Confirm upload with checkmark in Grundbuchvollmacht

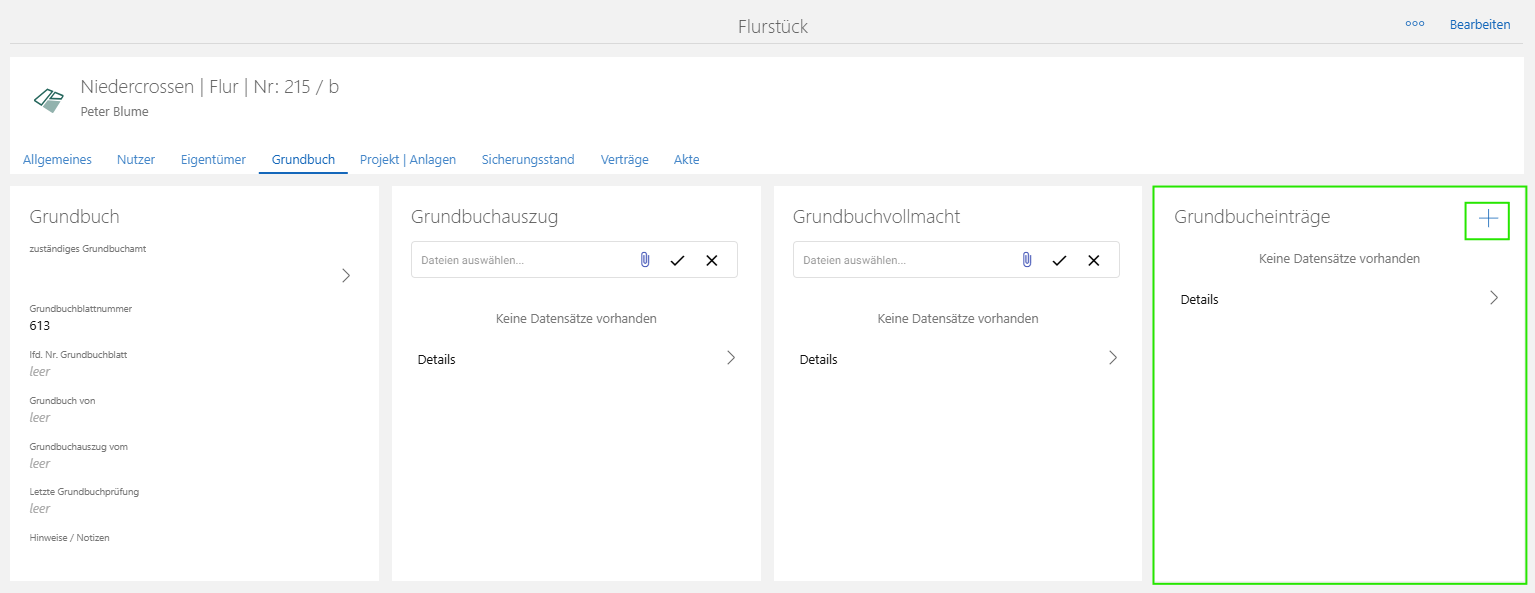tap(1060, 260)
